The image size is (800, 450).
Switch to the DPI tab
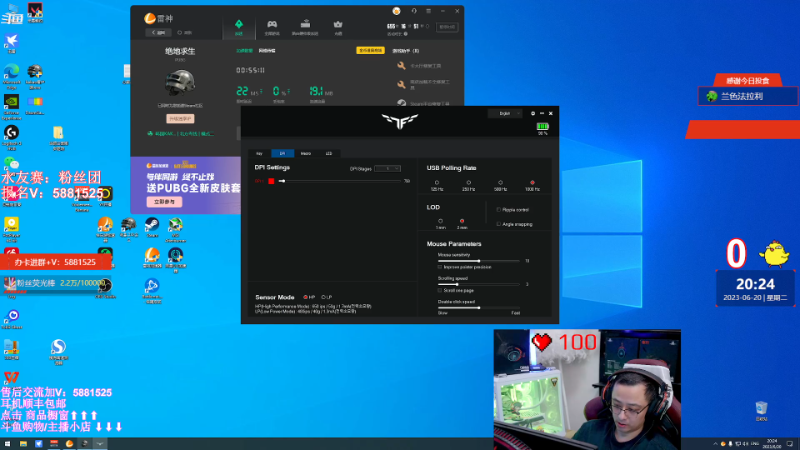[282, 153]
